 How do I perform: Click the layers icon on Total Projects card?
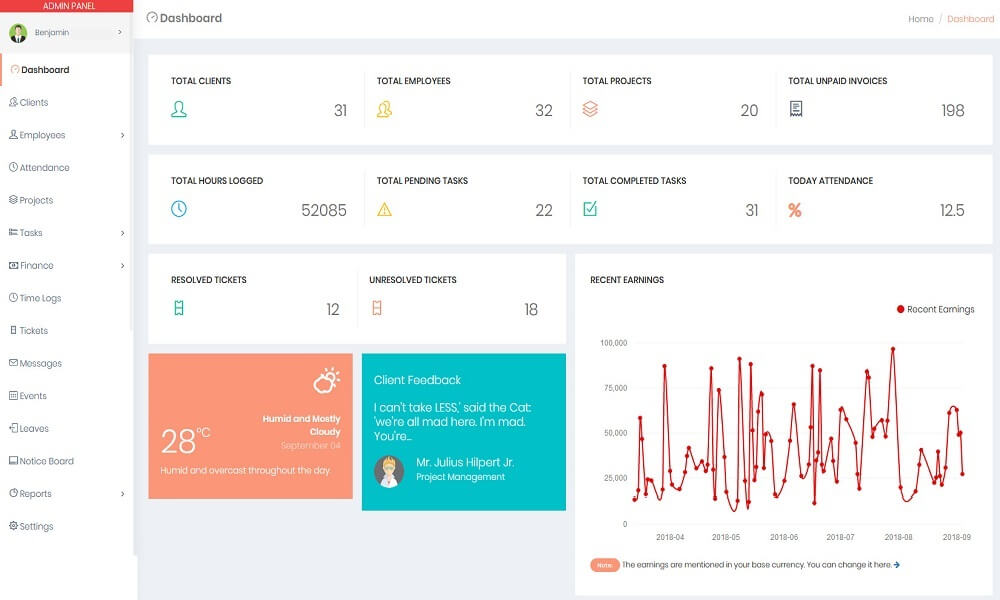(589, 108)
